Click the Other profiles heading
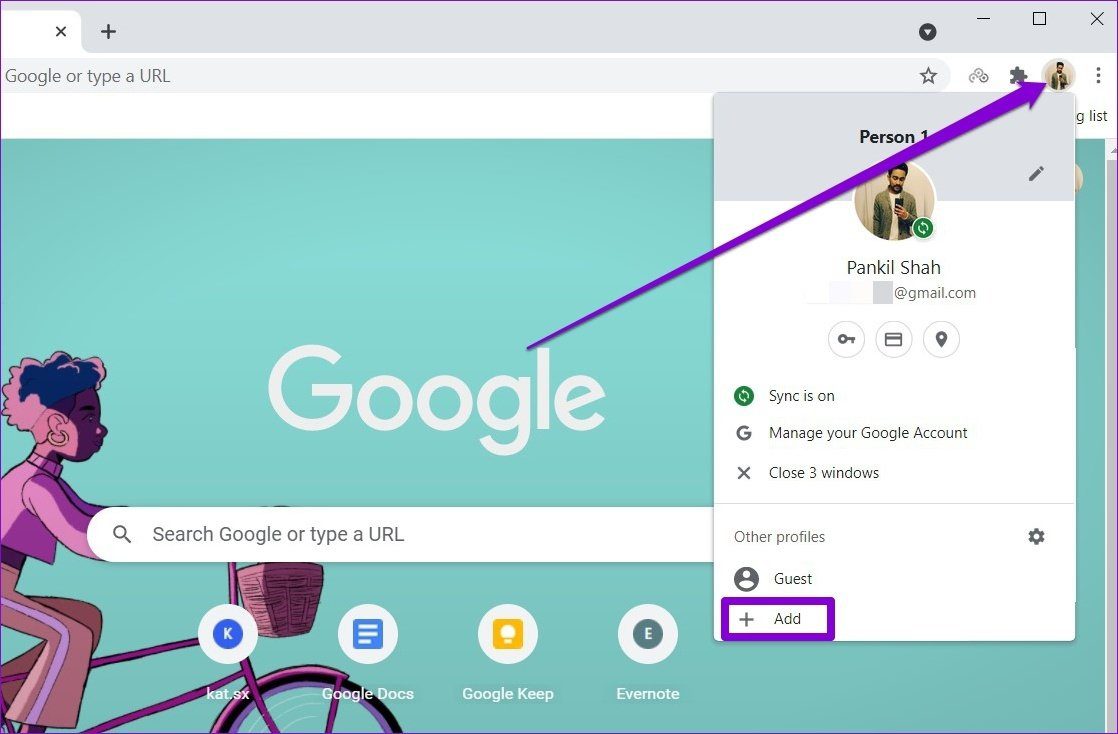Viewport: 1118px width, 734px height. click(779, 537)
